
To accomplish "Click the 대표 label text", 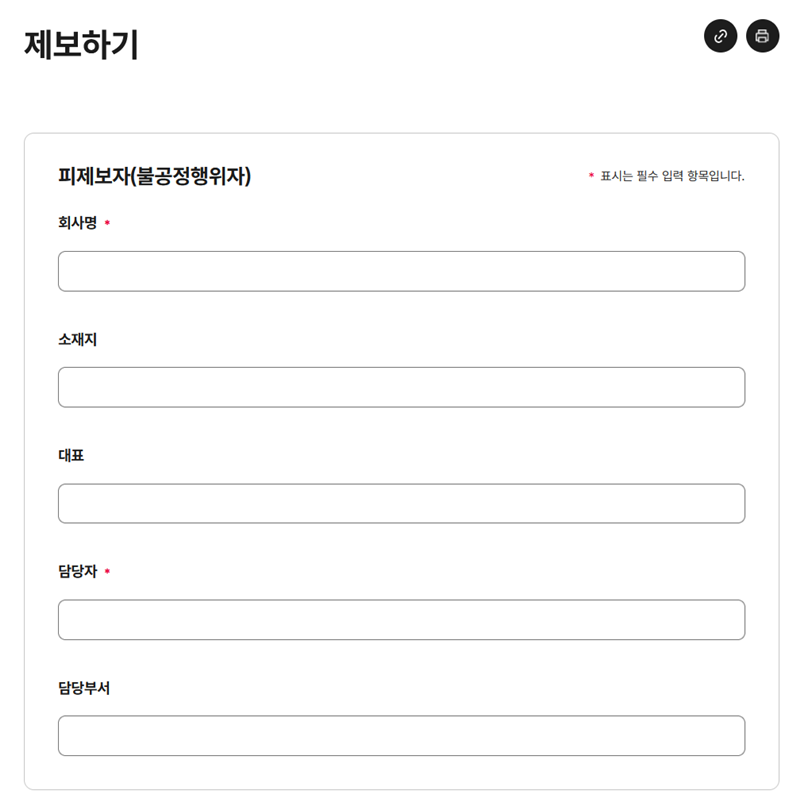I will pyautogui.click(x=71, y=455).
